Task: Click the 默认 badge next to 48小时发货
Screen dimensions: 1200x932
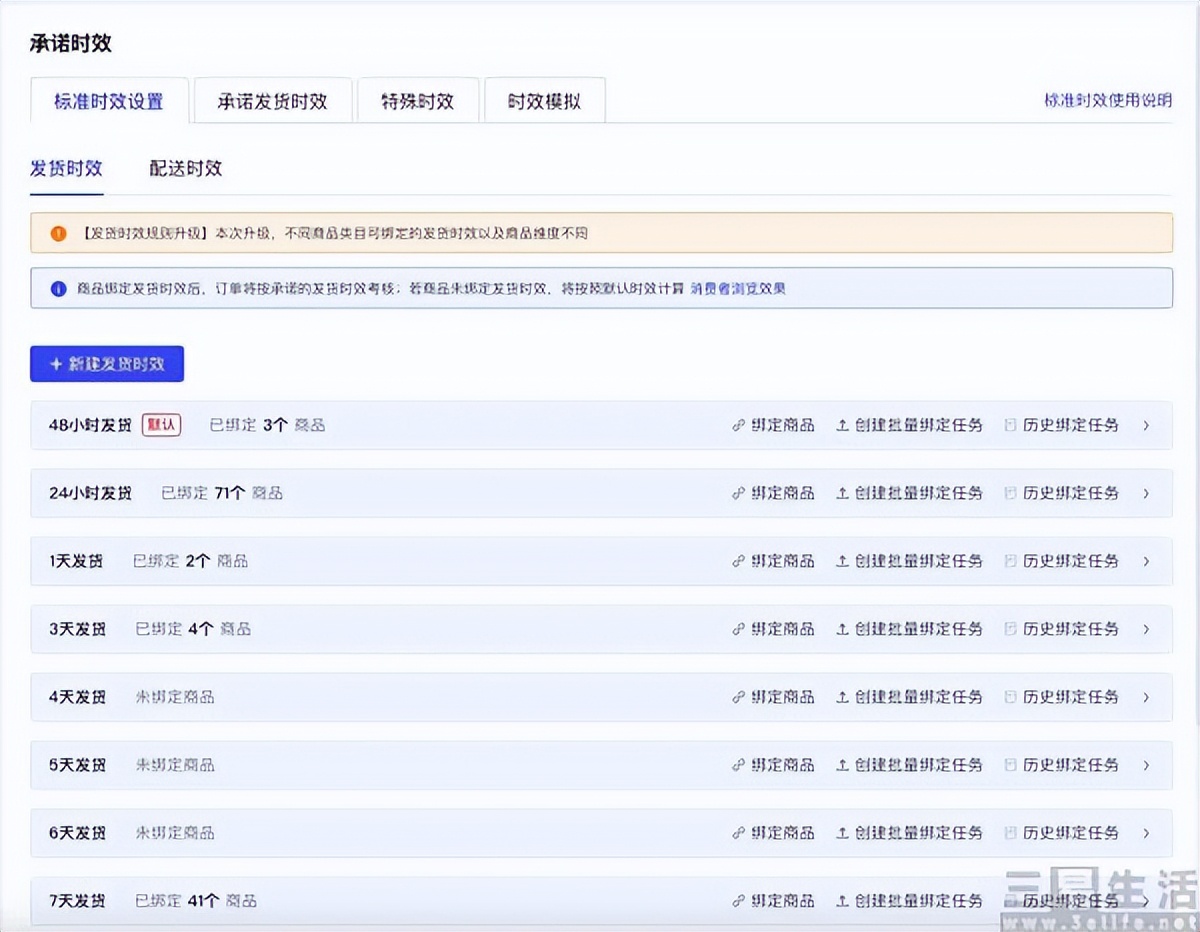Action: coord(162,425)
